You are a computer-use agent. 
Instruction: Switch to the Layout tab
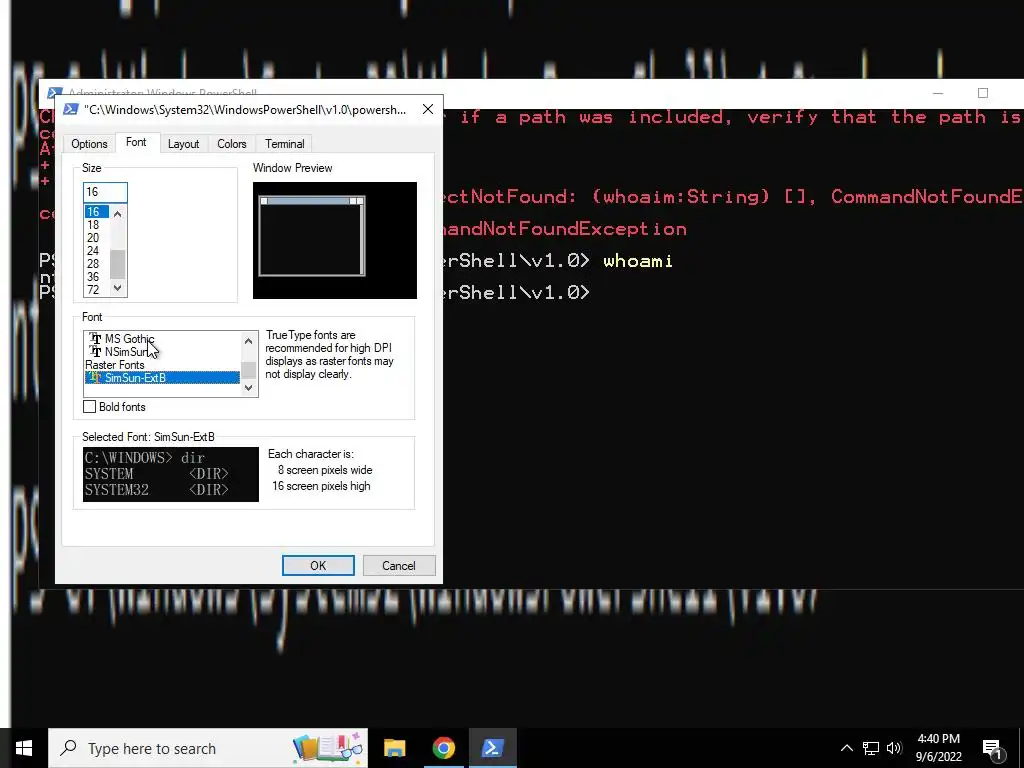184,144
